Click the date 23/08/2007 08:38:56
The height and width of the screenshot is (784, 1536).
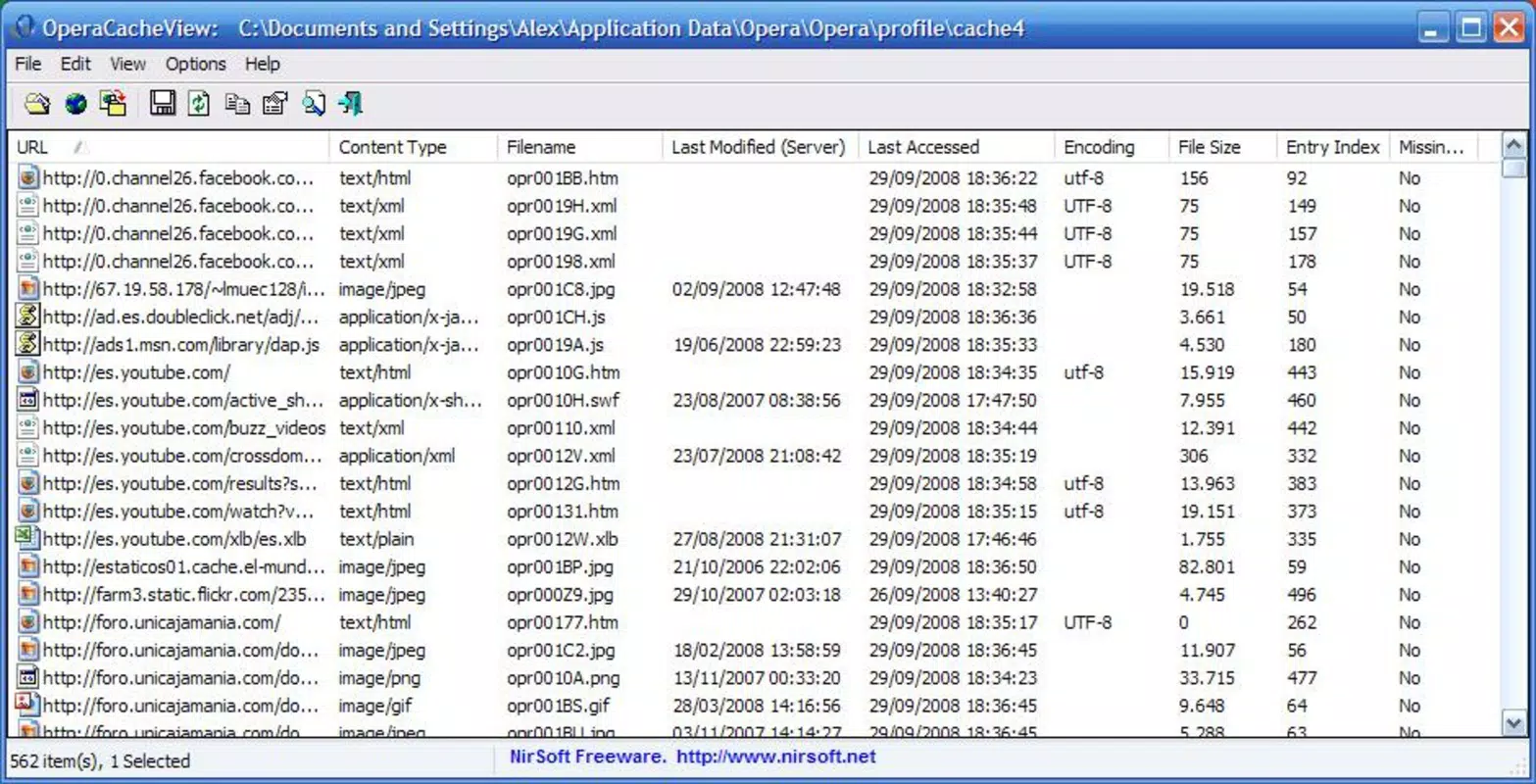(x=757, y=400)
